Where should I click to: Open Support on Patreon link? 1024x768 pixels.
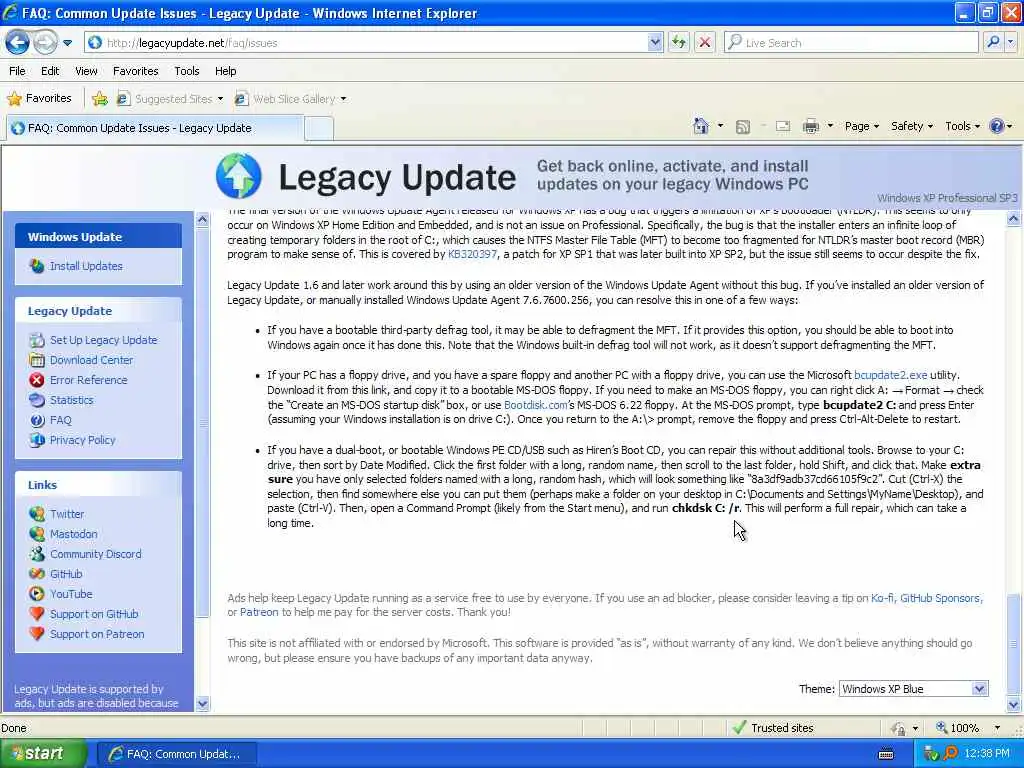97,633
